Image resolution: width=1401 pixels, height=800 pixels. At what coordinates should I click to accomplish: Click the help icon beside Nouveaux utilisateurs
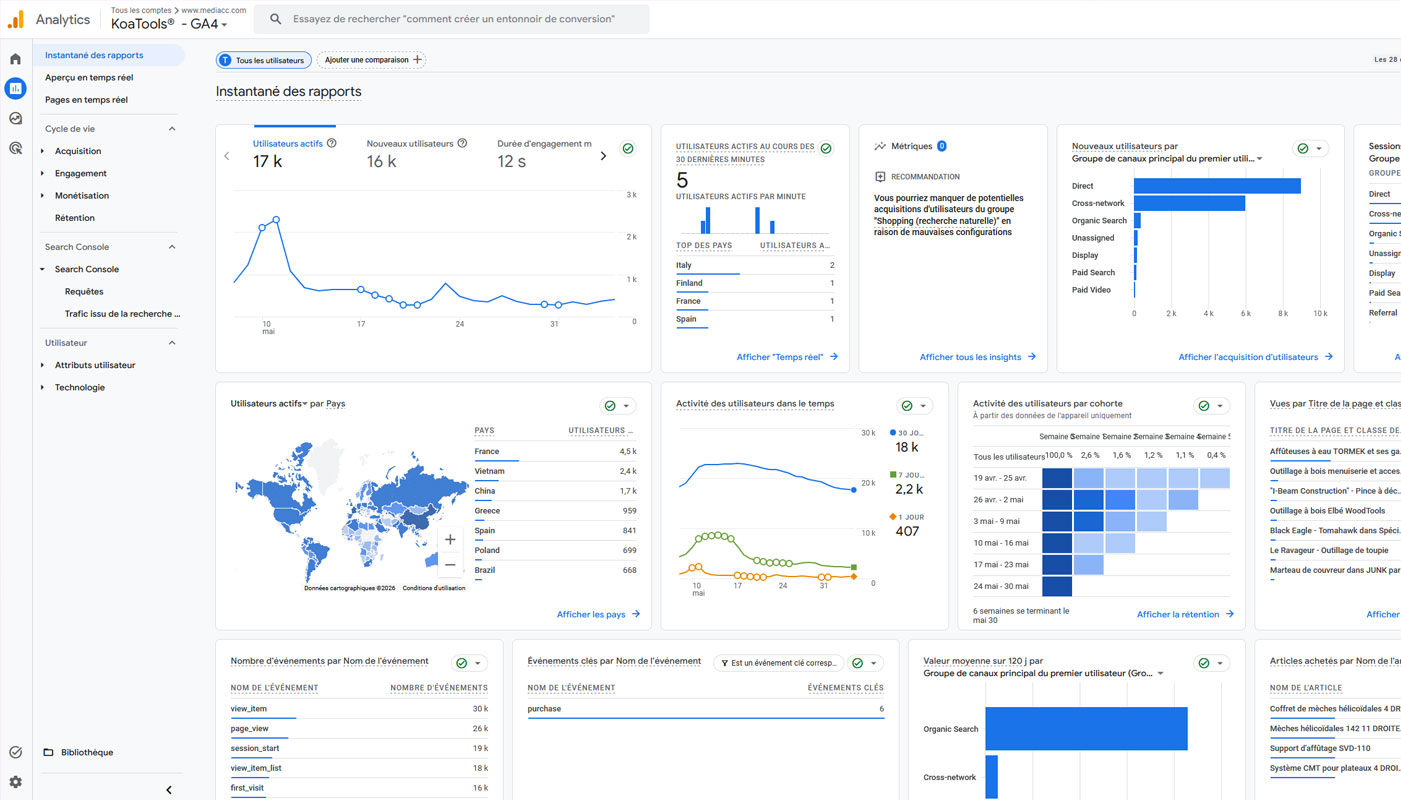[x=462, y=143]
